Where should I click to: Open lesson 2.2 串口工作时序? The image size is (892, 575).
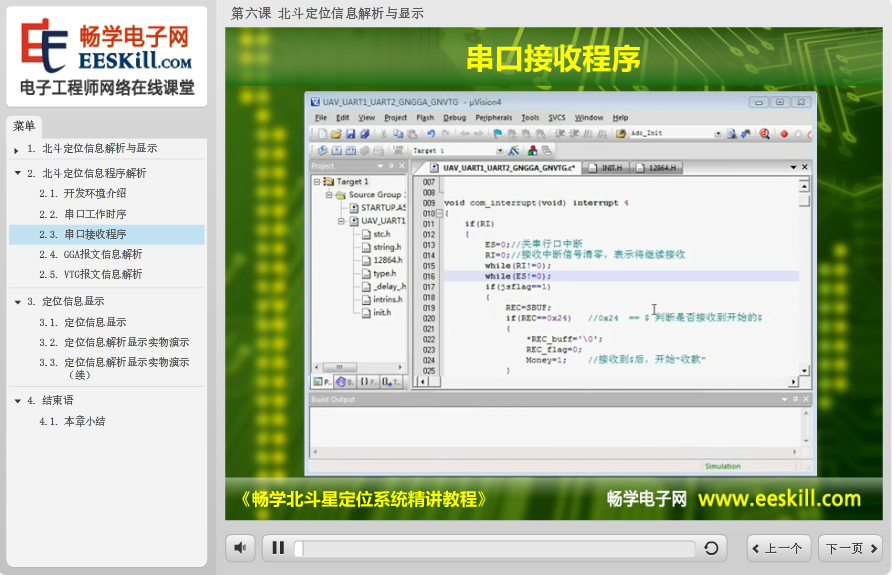coord(83,214)
